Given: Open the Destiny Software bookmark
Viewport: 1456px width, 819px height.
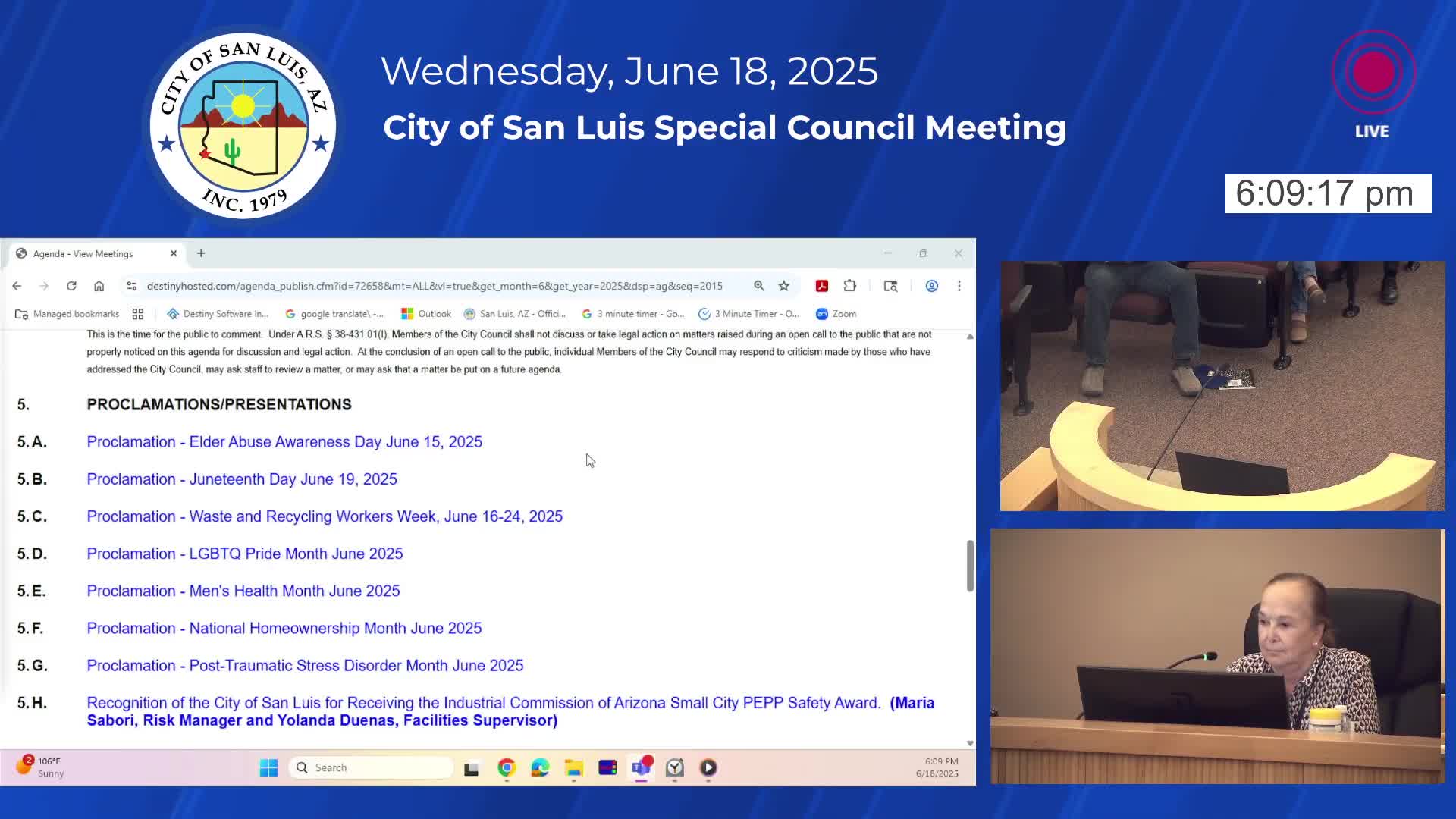Looking at the screenshot, I should pos(218,314).
